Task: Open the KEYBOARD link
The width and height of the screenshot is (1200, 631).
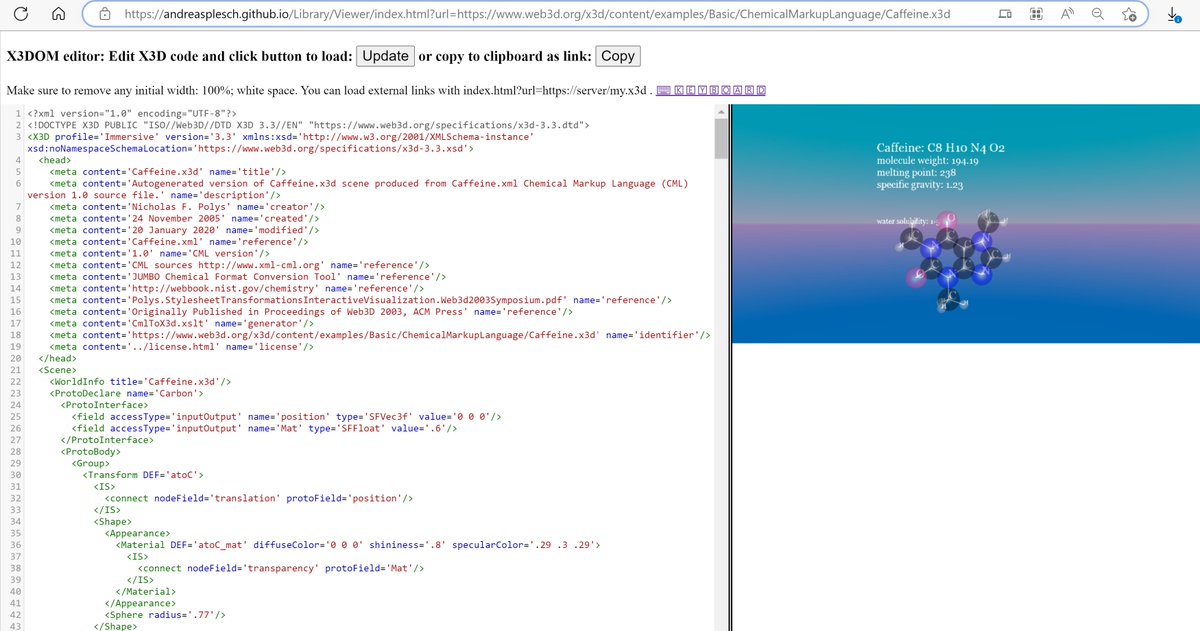Action: point(720,91)
